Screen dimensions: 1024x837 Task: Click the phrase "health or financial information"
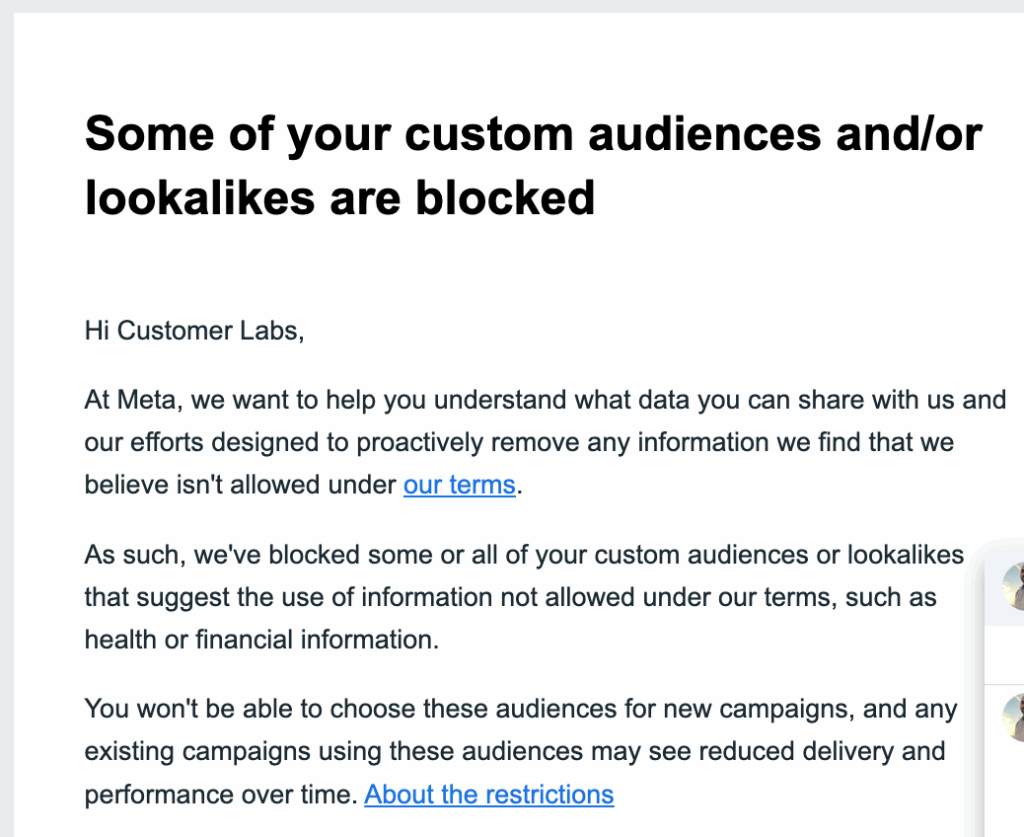(261, 639)
